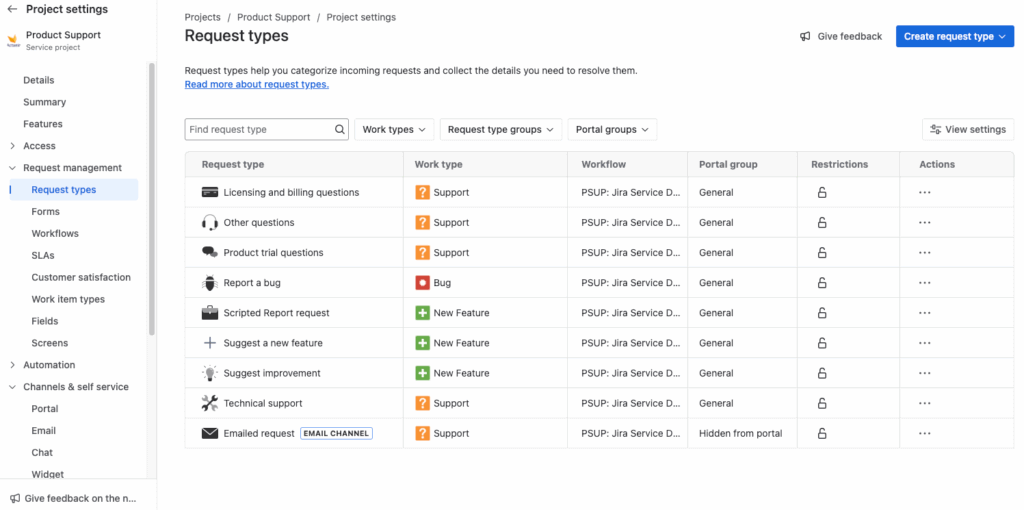
Task: Click the lock icon in Licensing and billing row
Action: (822, 193)
